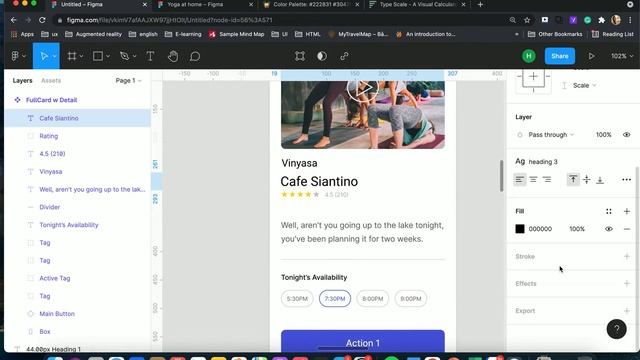Edit the layer opacity 100%
Image resolution: width=640 pixels, height=360 pixels.
tap(603, 135)
